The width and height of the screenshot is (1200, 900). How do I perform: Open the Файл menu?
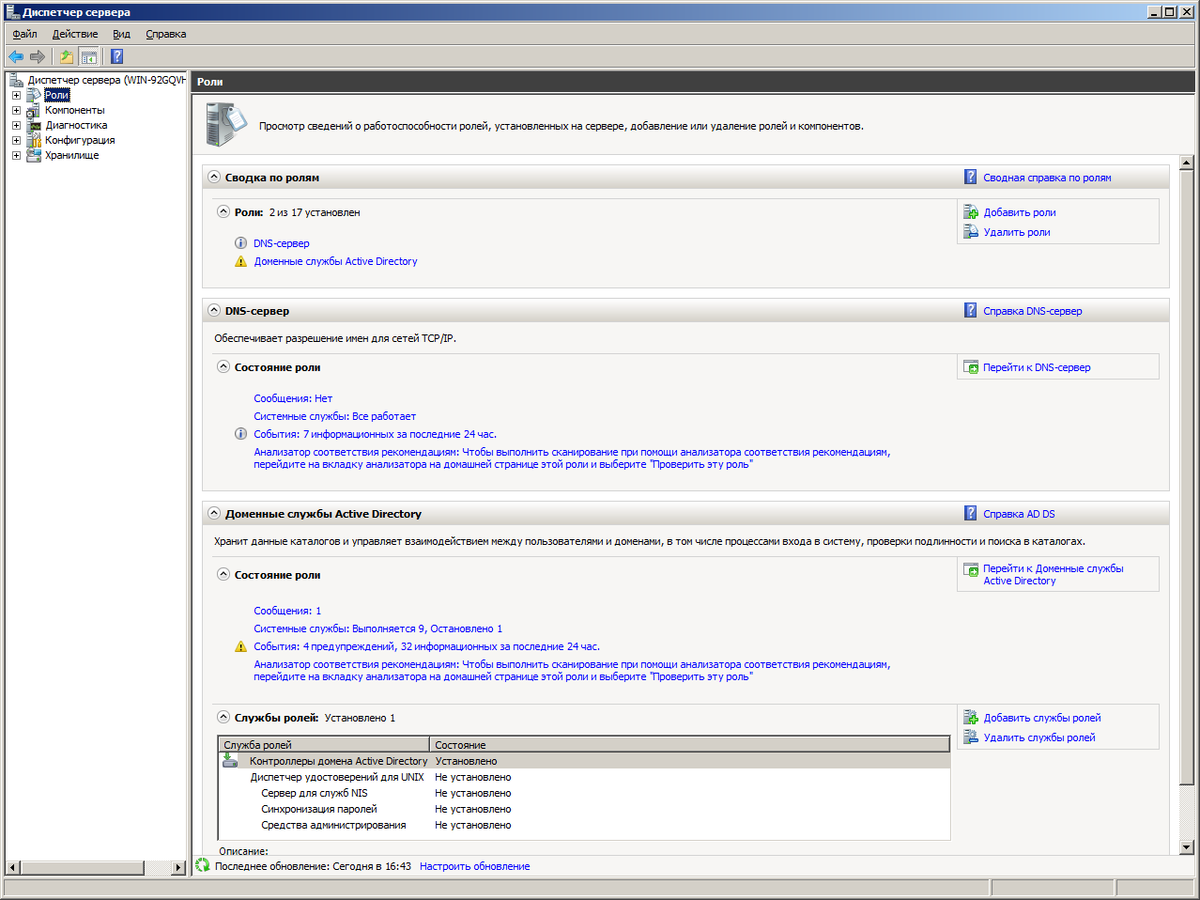(x=25, y=34)
